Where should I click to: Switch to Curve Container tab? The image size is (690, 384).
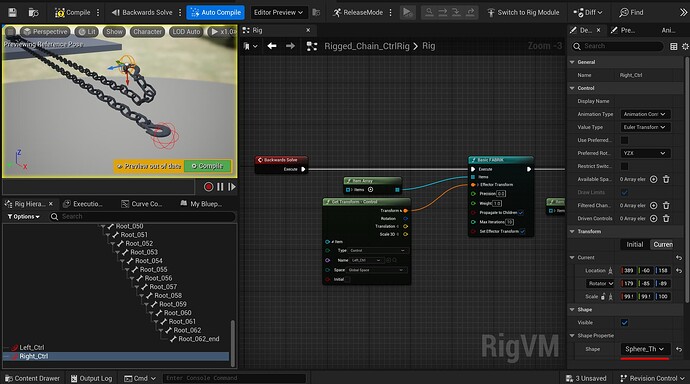142,204
